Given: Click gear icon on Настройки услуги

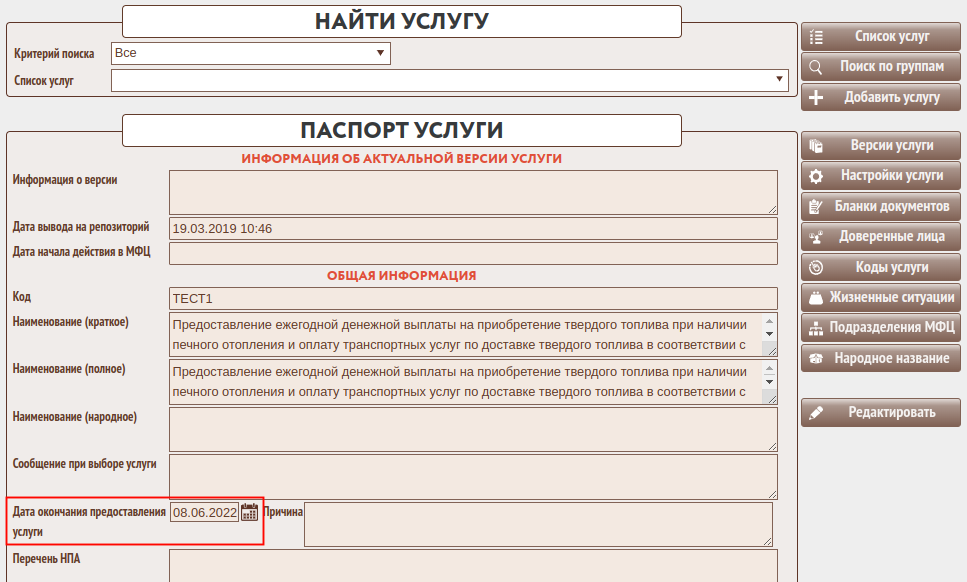Looking at the screenshot, I should pos(816,176).
